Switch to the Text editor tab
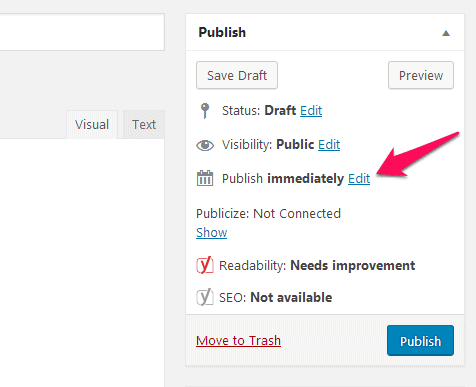 tap(144, 124)
